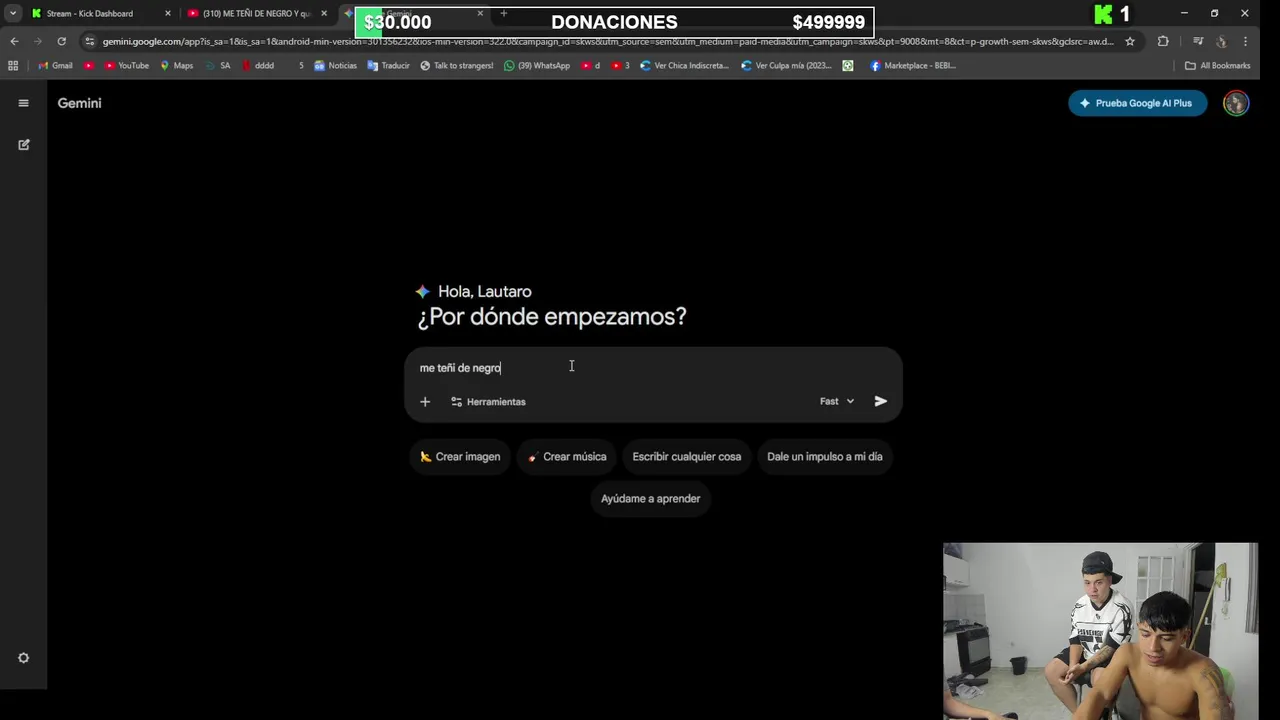This screenshot has height=720, width=1280.
Task: Click the browser reload icon
Action: [x=62, y=41]
